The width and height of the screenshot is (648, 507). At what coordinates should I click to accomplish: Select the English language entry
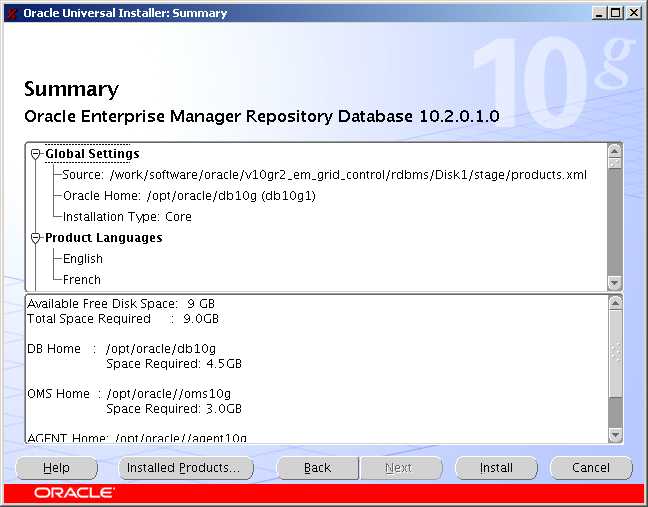tap(83, 259)
